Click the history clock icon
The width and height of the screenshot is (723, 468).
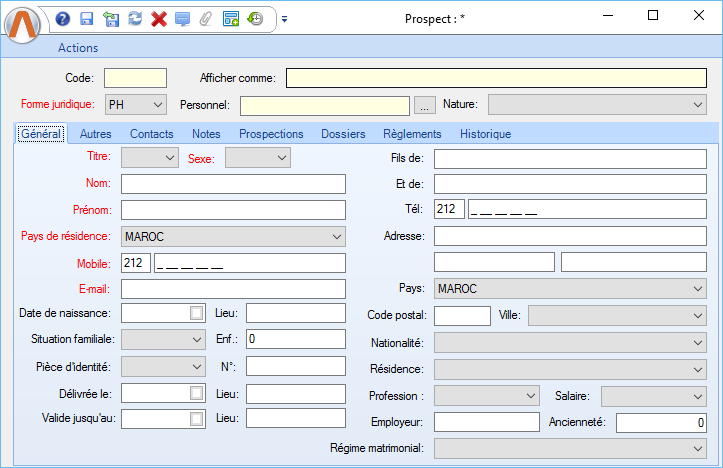[255, 19]
